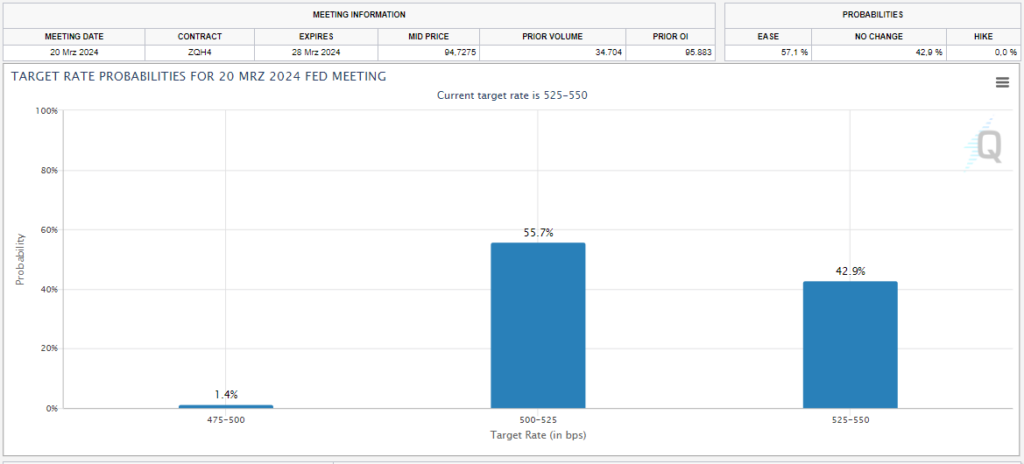
Task: Click the MID PRICE column header
Action: click(x=429, y=37)
